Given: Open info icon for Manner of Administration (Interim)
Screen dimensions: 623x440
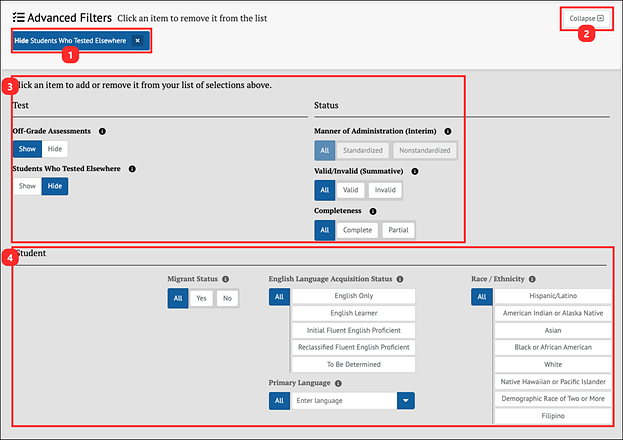Looking at the screenshot, I should pyautogui.click(x=448, y=131).
